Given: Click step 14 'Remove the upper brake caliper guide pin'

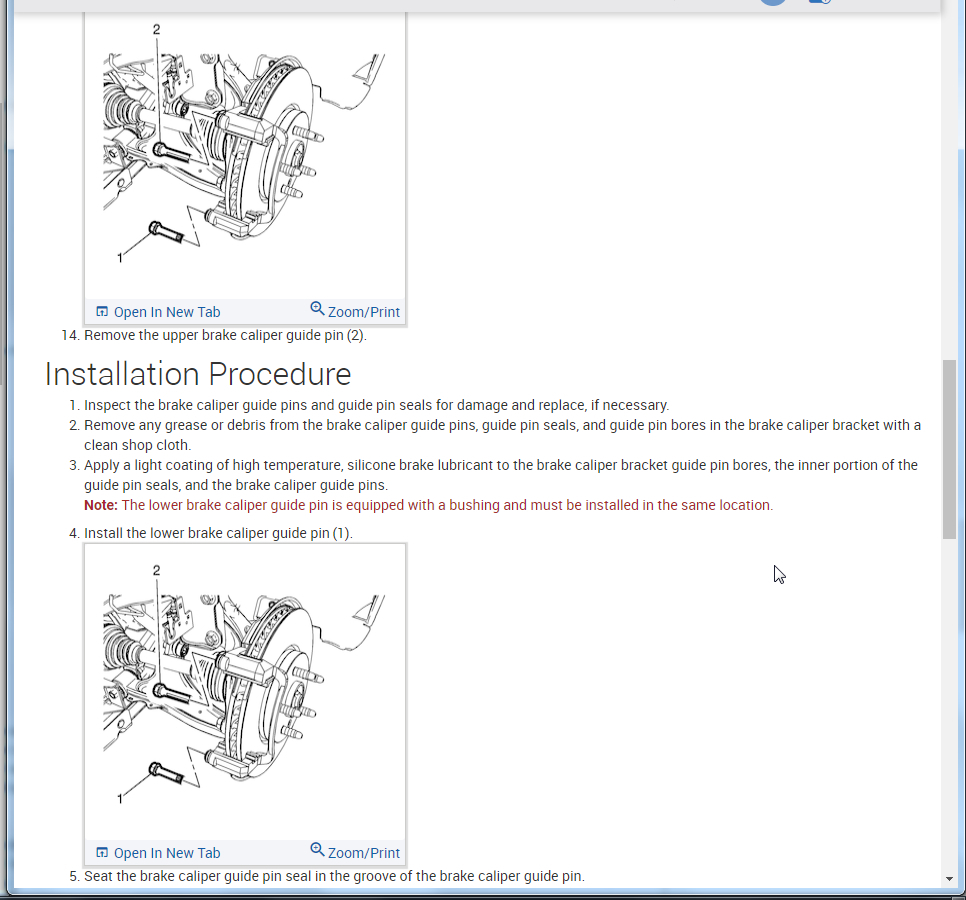Looking at the screenshot, I should [x=225, y=335].
